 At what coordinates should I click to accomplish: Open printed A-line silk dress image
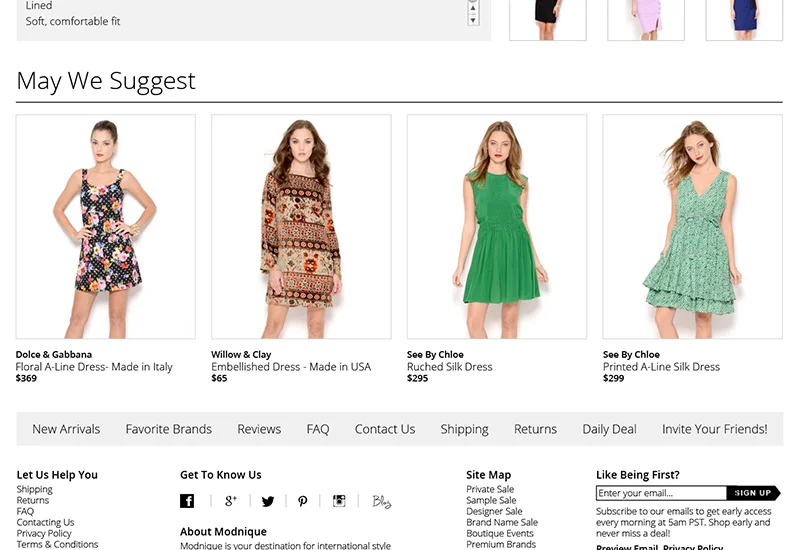[693, 227]
